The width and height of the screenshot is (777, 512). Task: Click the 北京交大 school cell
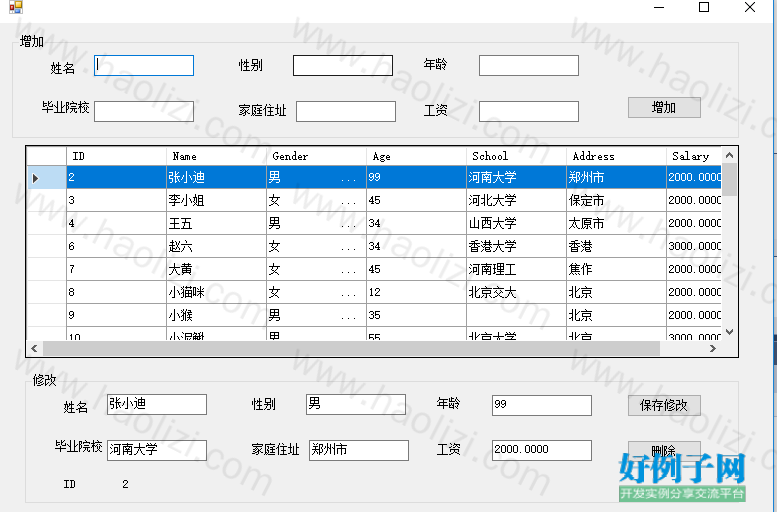tap(516, 292)
